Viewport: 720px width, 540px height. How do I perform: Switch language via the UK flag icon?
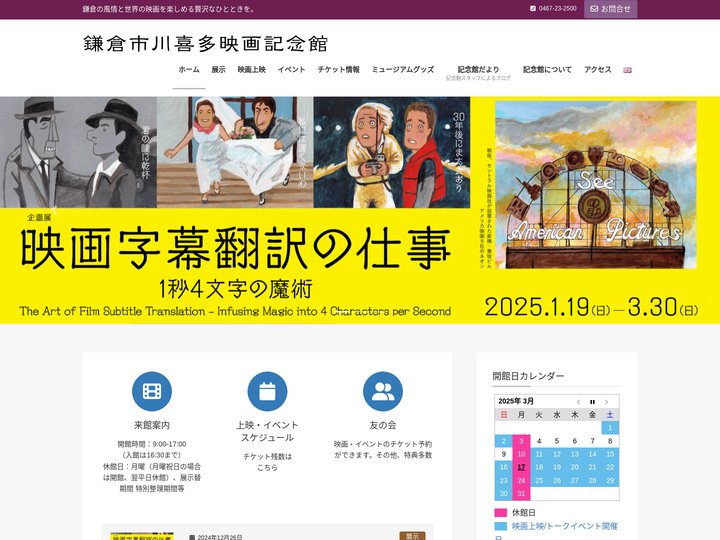[627, 70]
